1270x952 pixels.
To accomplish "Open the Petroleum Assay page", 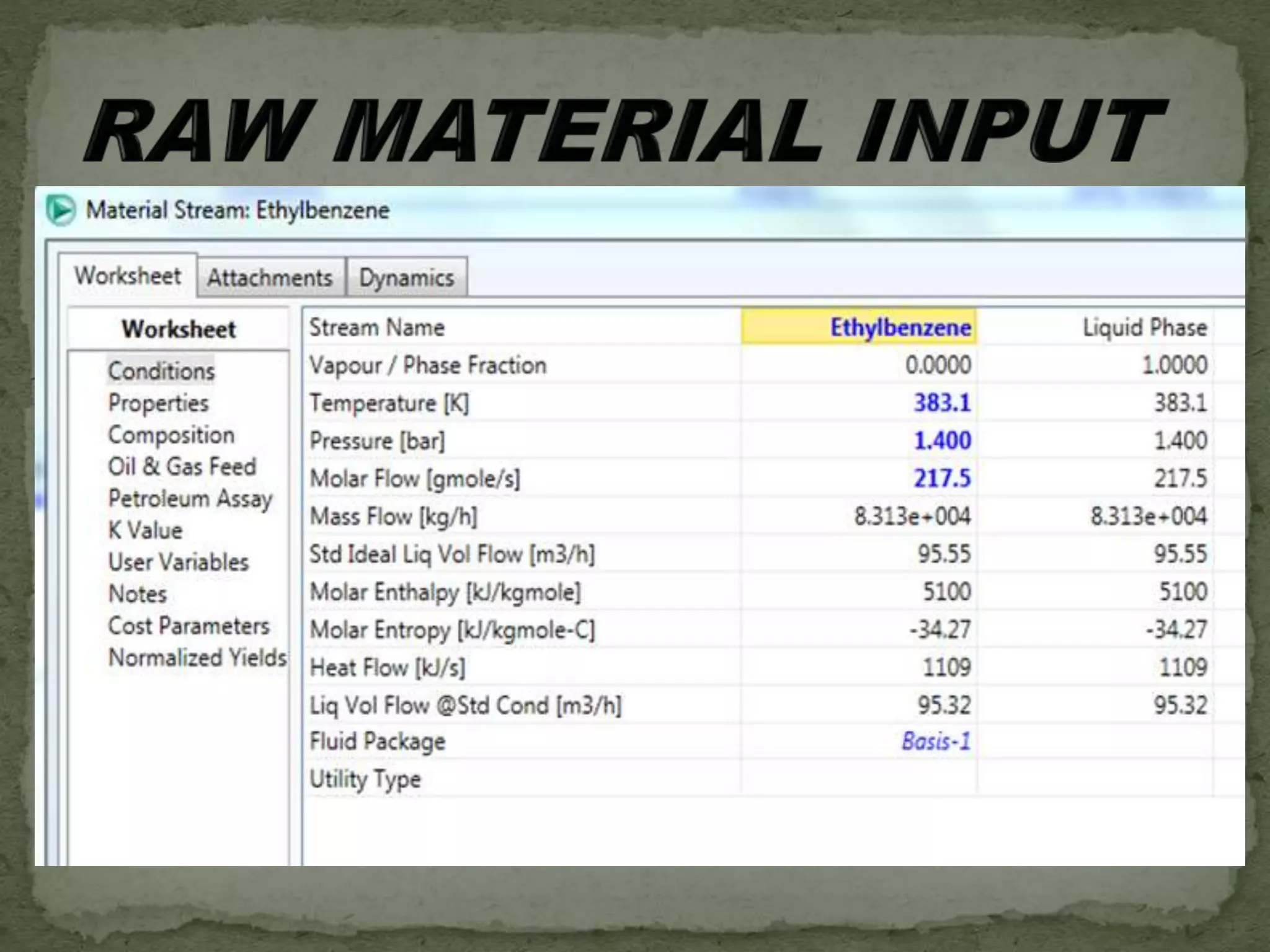I will pos(190,498).
